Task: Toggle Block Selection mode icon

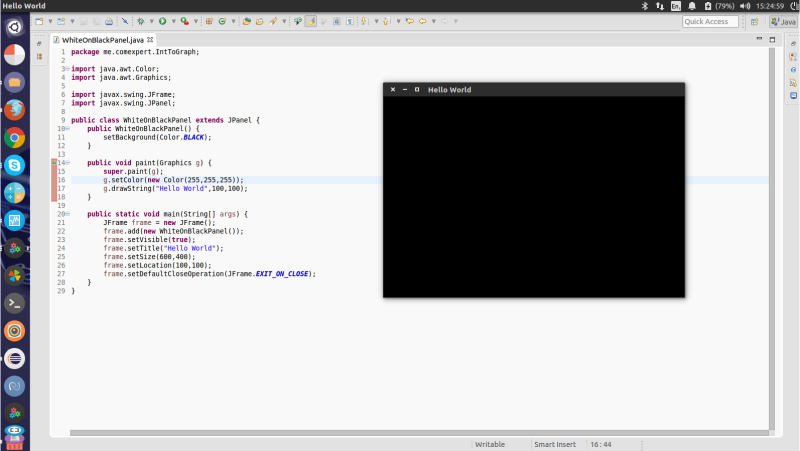Action: 336,21
